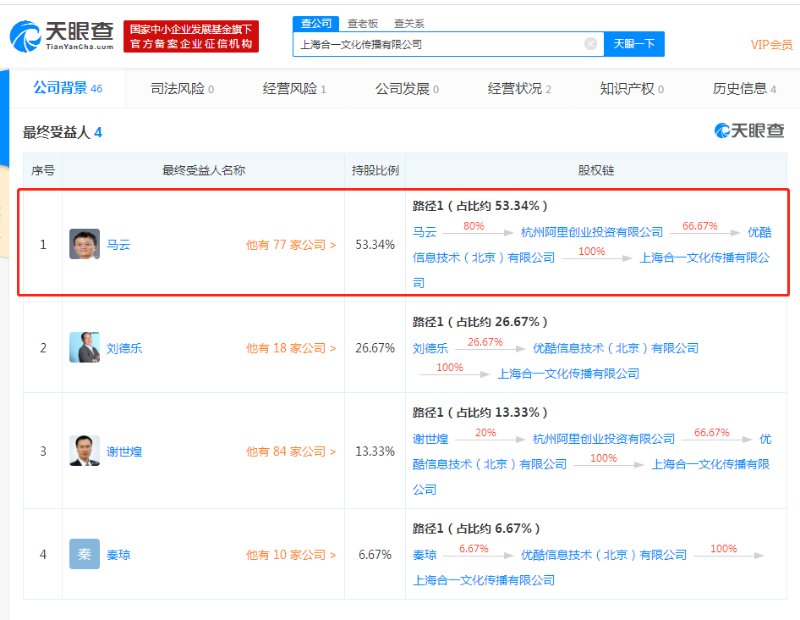The width and height of the screenshot is (800, 620).
Task: Click the 路径1（占比约 13.33%）heading
Action: tap(480, 412)
